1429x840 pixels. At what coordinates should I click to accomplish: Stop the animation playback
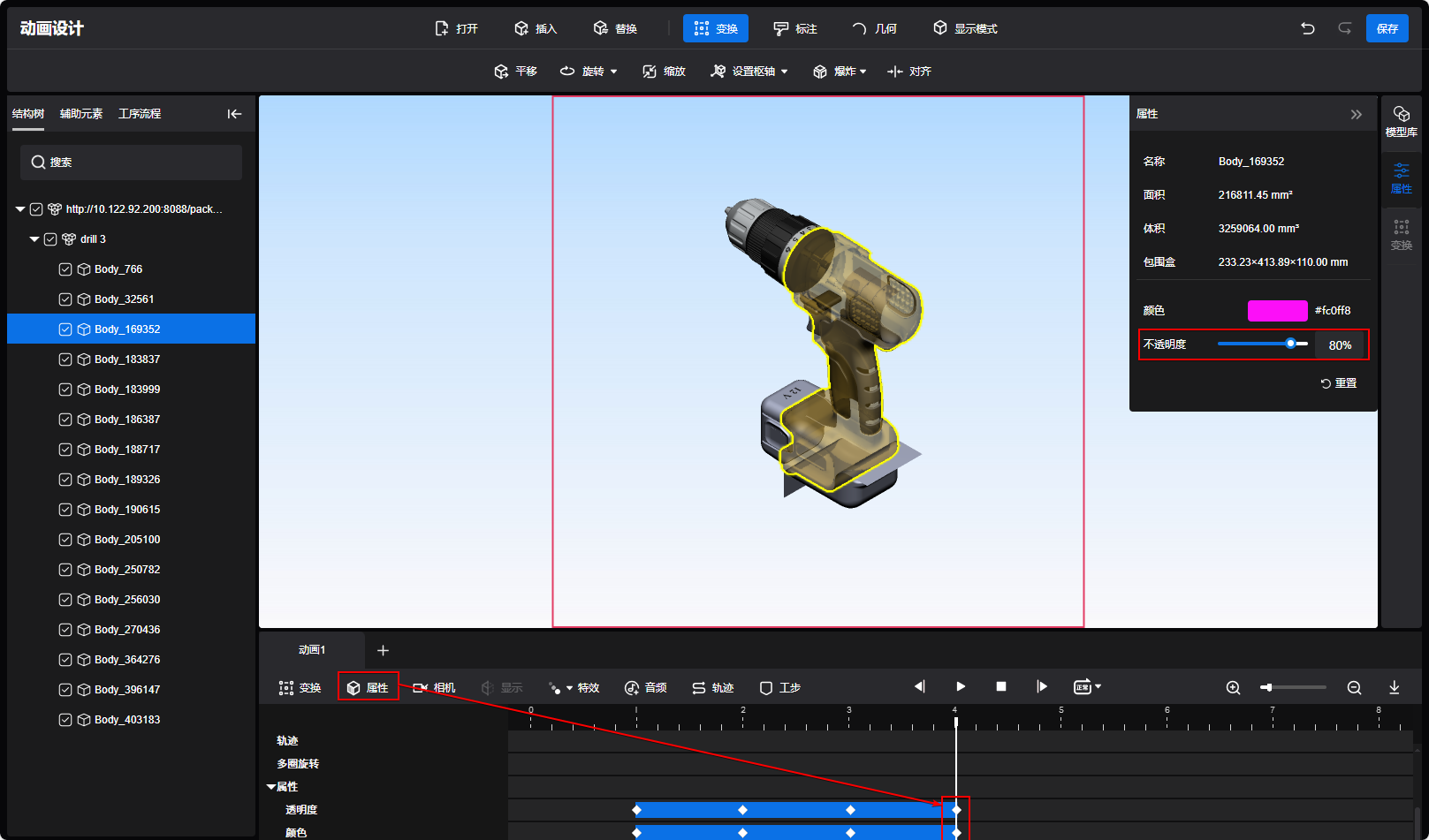[1001, 686]
